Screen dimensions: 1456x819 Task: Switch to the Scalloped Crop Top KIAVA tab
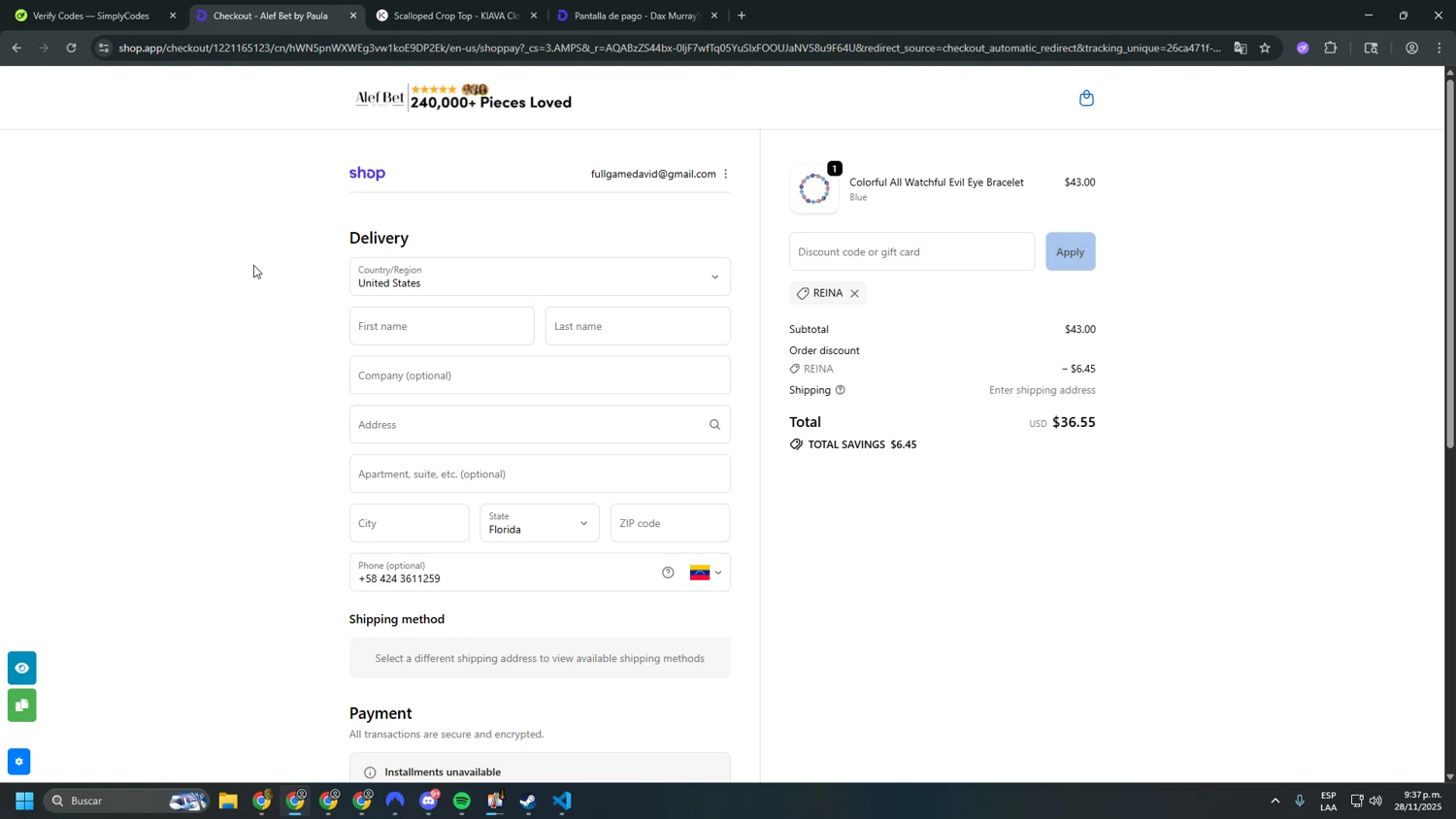point(456,16)
